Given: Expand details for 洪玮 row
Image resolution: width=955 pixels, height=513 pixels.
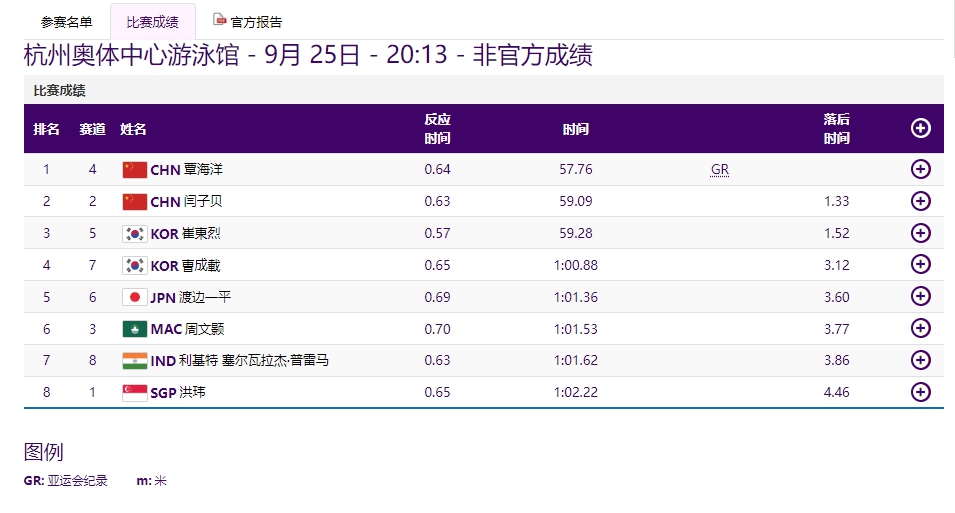Looking at the screenshot, I should pos(921,392).
